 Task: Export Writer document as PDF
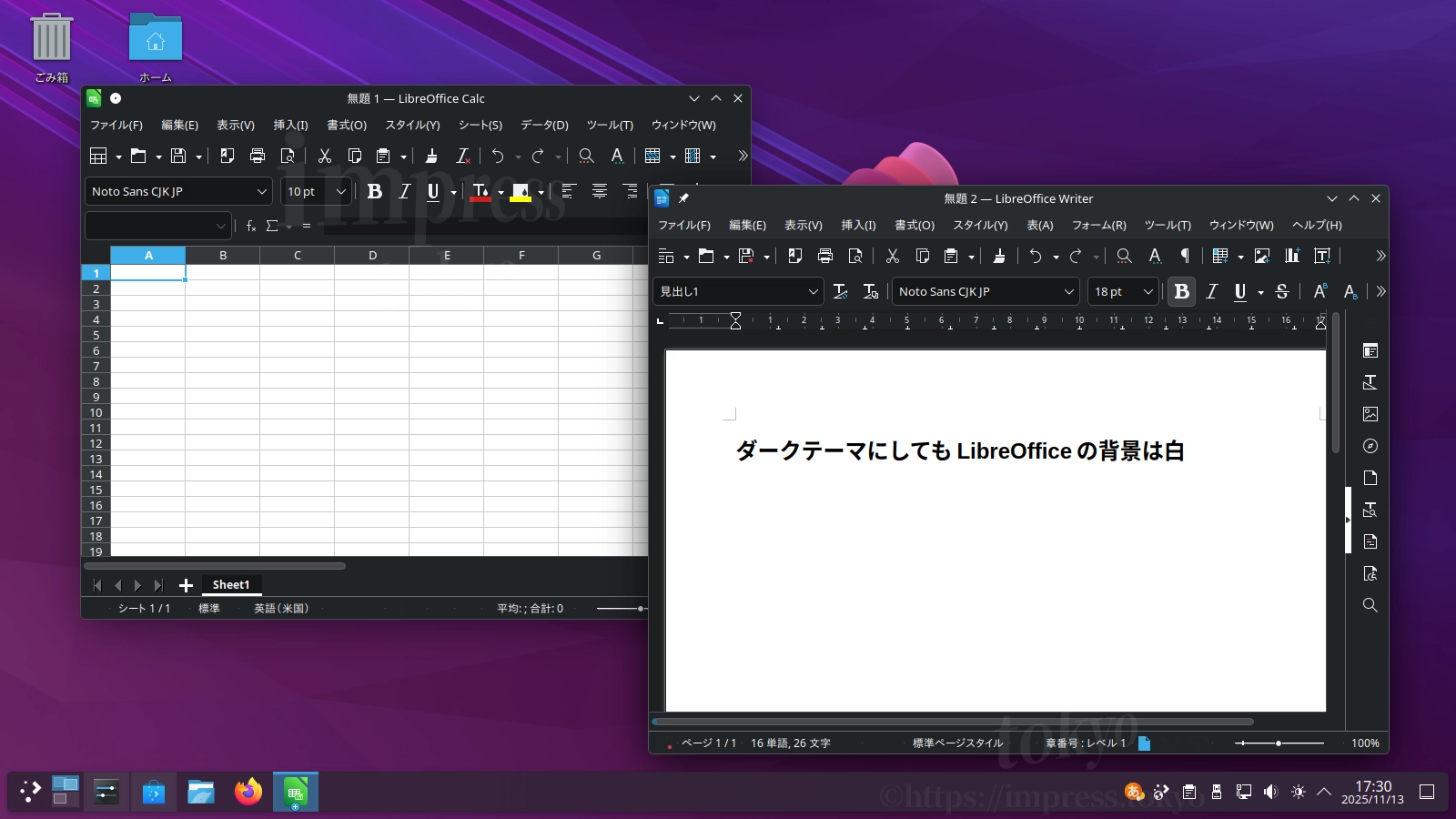coord(795,256)
